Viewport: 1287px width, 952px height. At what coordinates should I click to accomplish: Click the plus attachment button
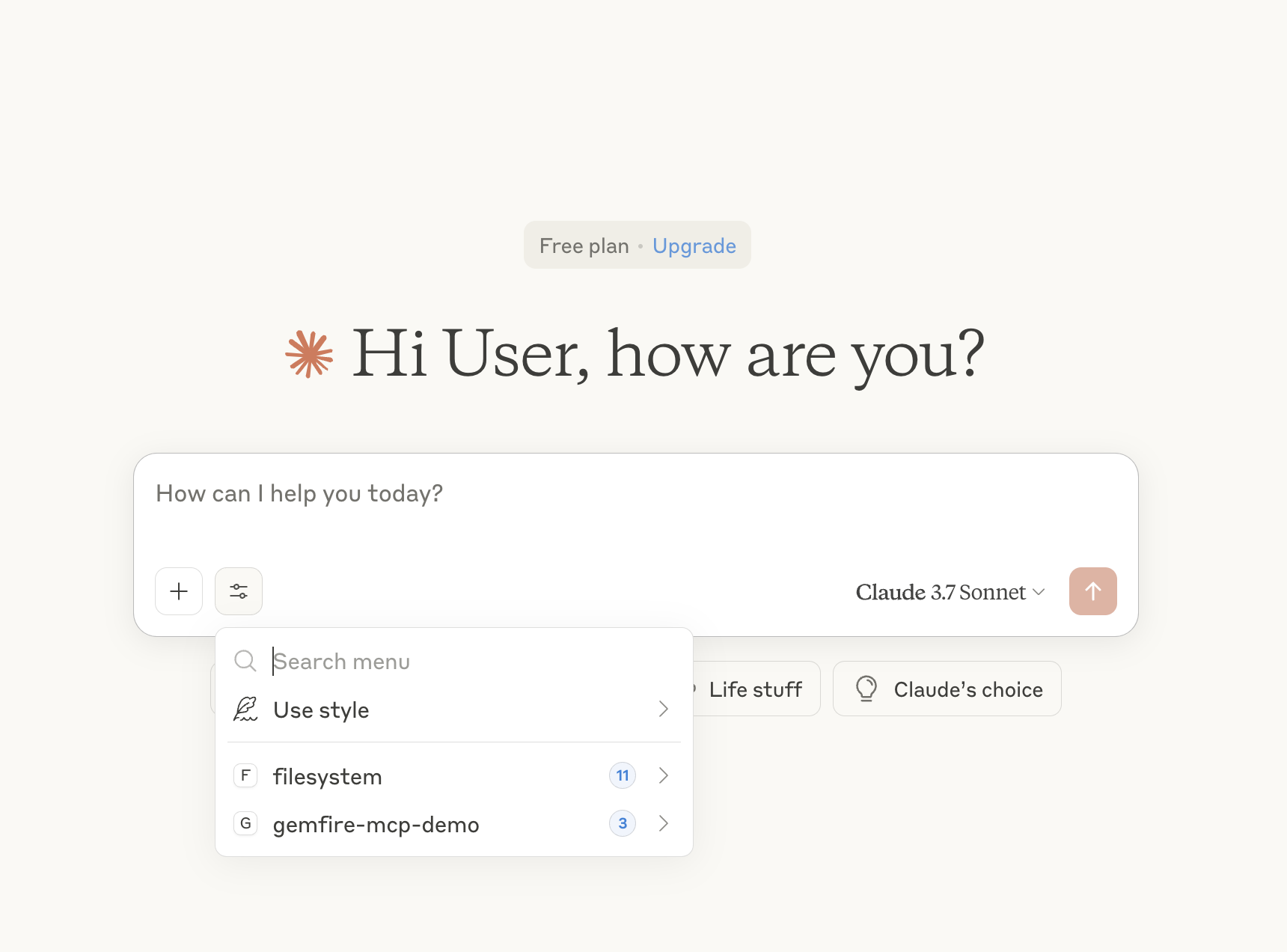coord(179,591)
